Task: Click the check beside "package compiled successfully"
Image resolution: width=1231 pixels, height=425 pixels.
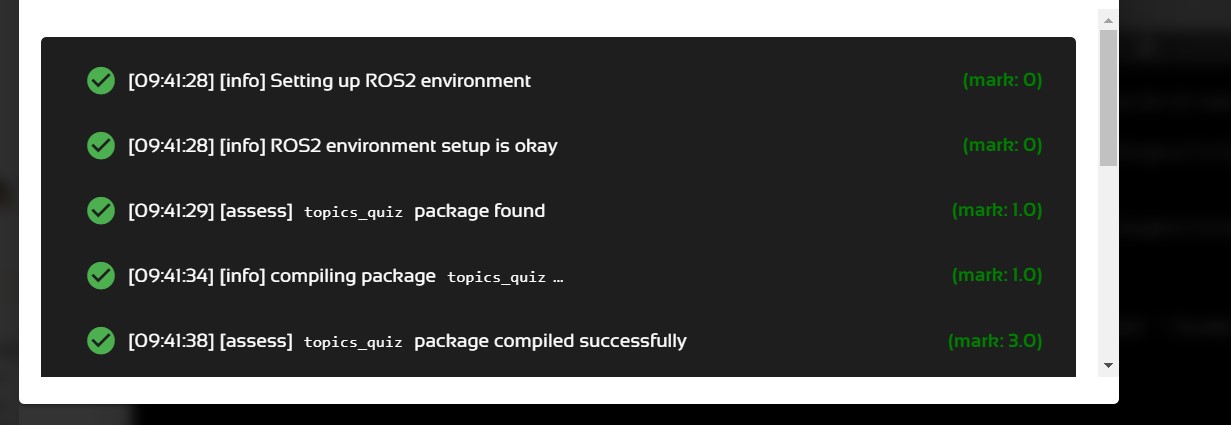Action: (101, 341)
